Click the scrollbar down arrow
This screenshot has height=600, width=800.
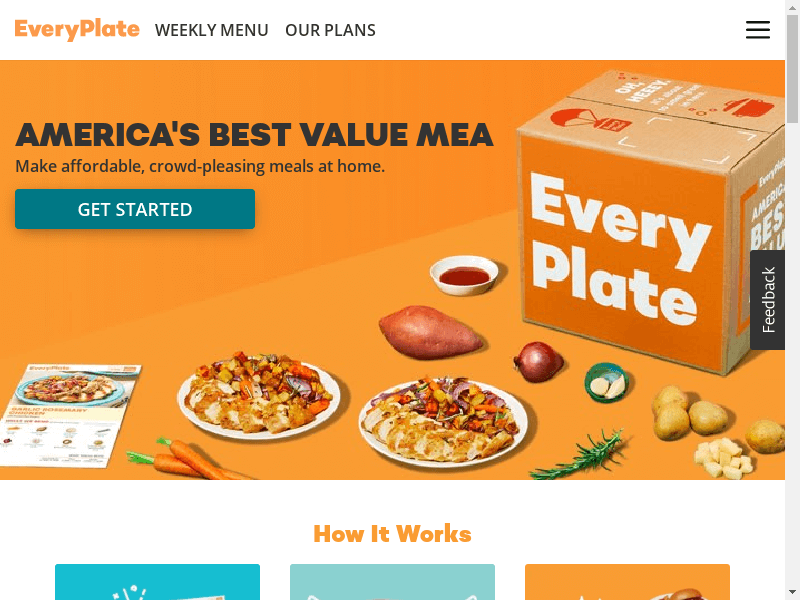[792, 593]
